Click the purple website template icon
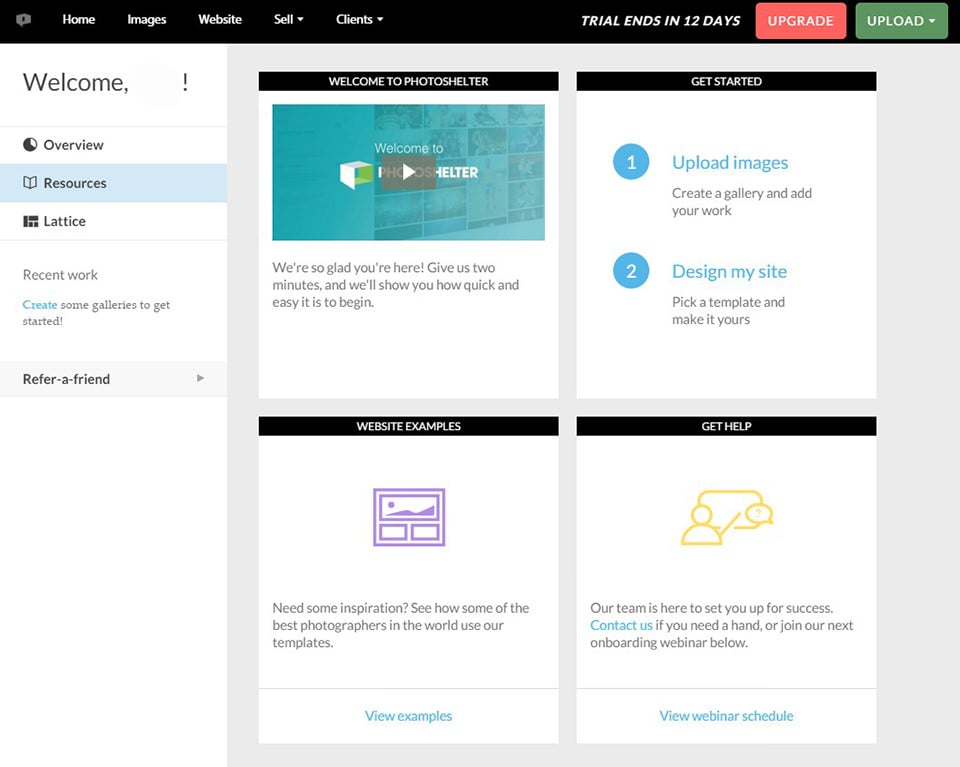The height and width of the screenshot is (767, 960). 409,517
